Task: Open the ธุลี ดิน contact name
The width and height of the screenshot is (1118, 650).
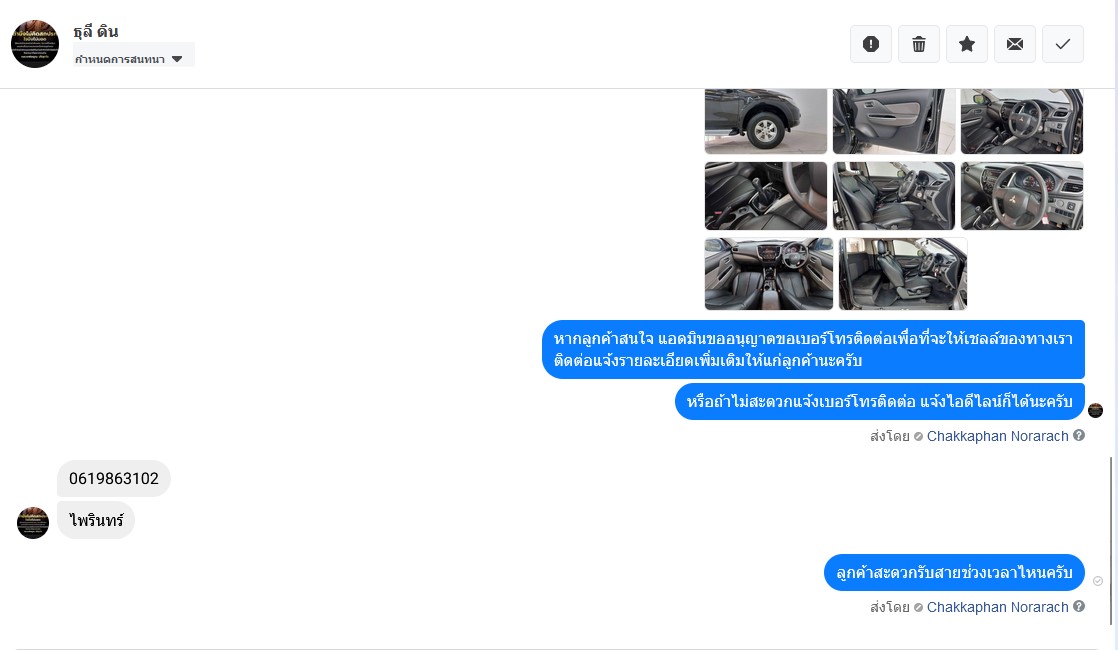Action: coord(96,31)
